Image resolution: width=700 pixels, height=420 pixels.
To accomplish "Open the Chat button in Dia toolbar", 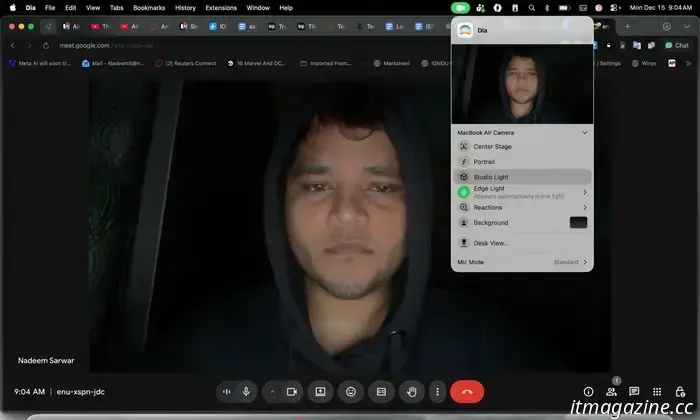I will (x=677, y=45).
